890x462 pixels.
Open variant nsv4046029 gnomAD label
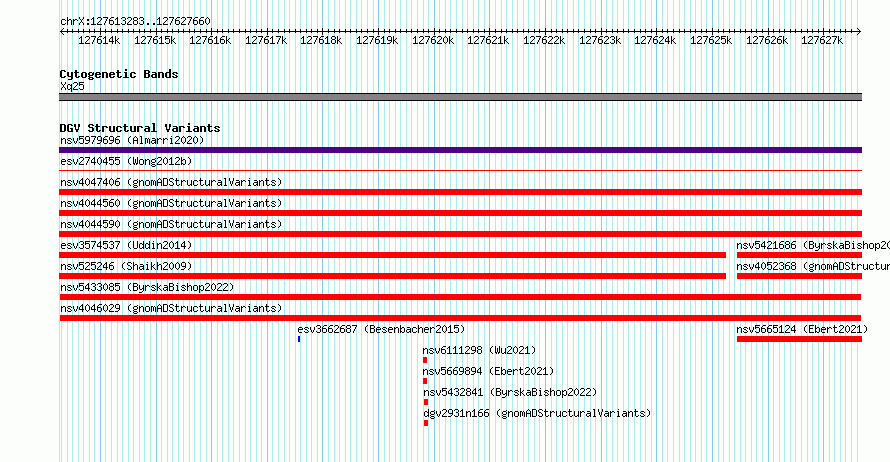pos(171,308)
